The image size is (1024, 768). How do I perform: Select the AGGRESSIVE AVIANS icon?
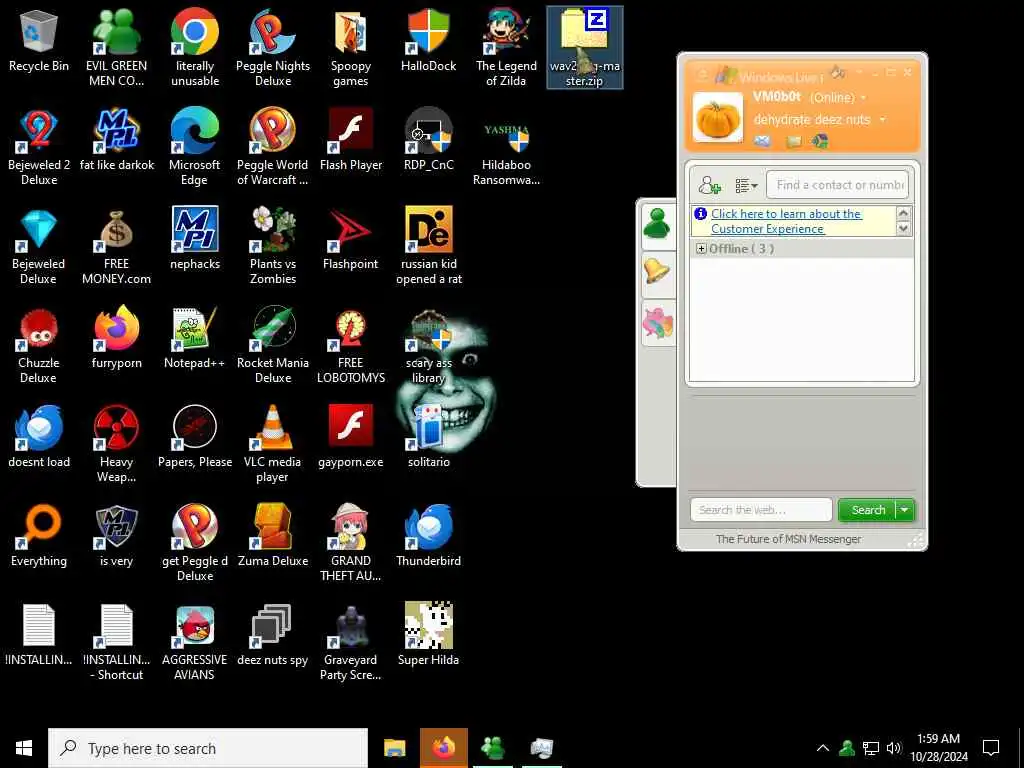pyautogui.click(x=195, y=643)
